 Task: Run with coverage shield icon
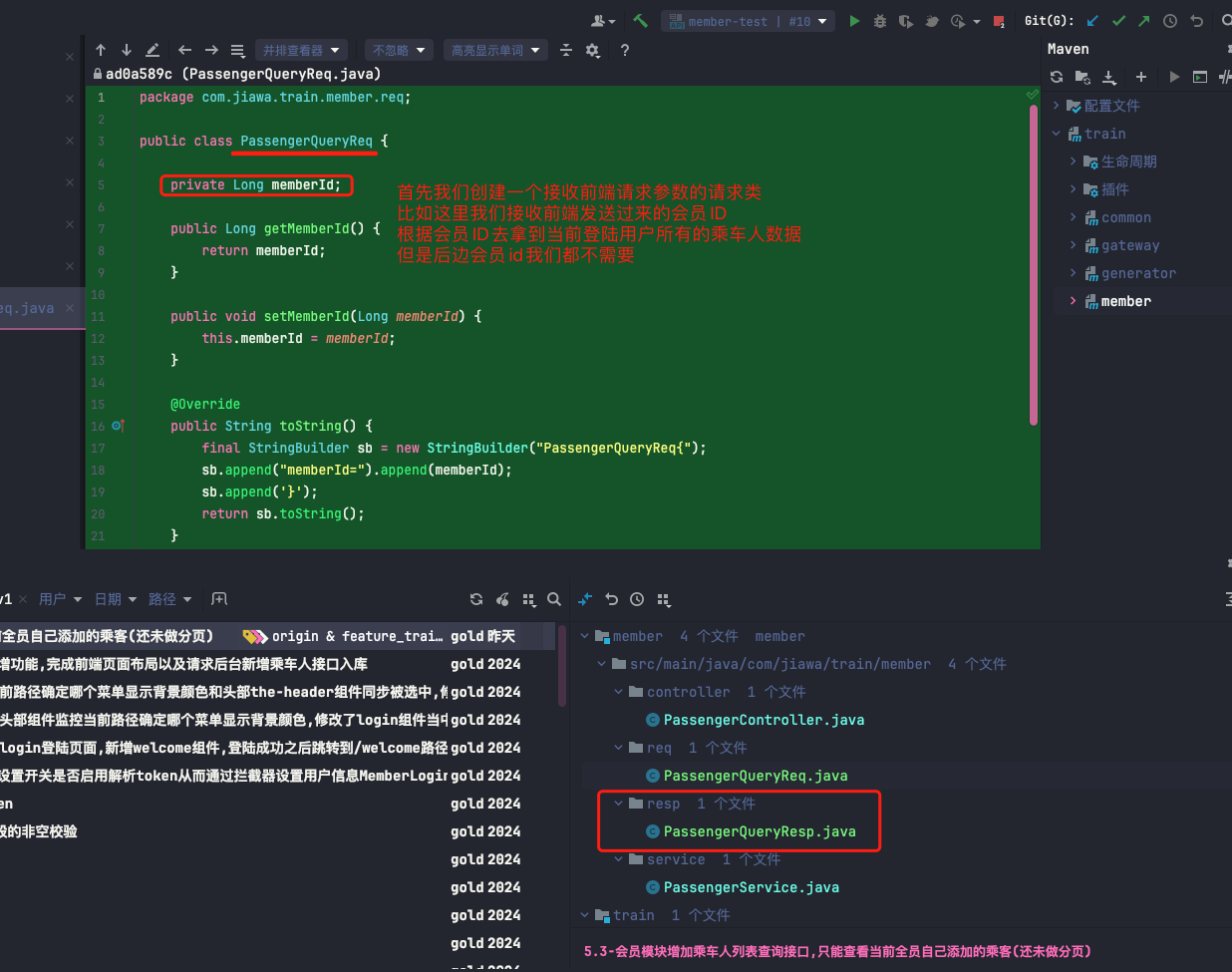point(906,21)
